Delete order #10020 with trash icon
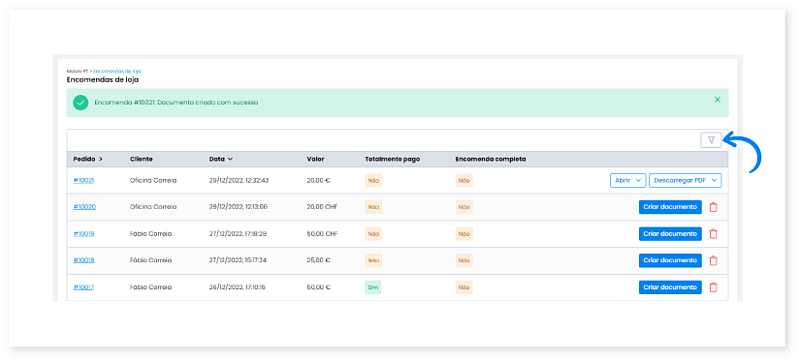This screenshot has height=362, width=800. [x=713, y=207]
